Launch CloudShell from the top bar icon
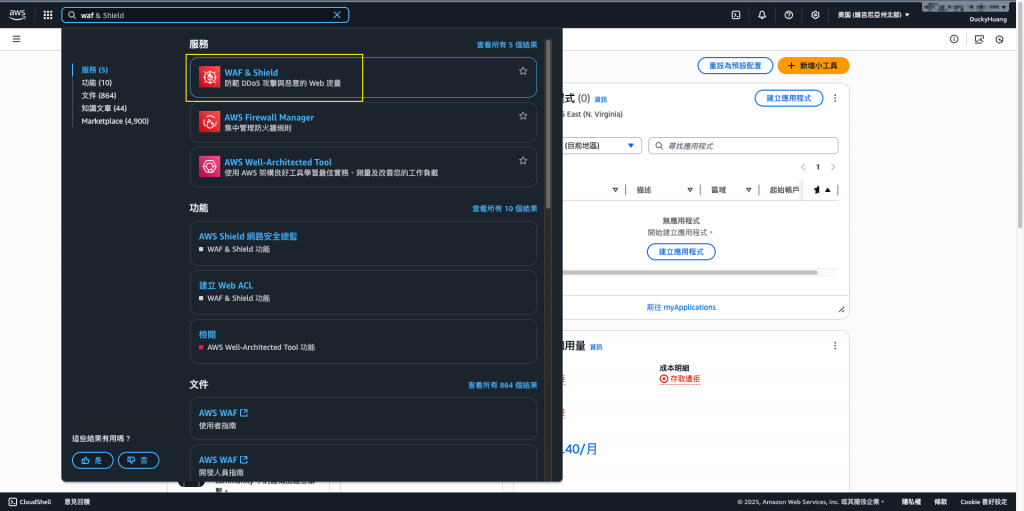 736,15
